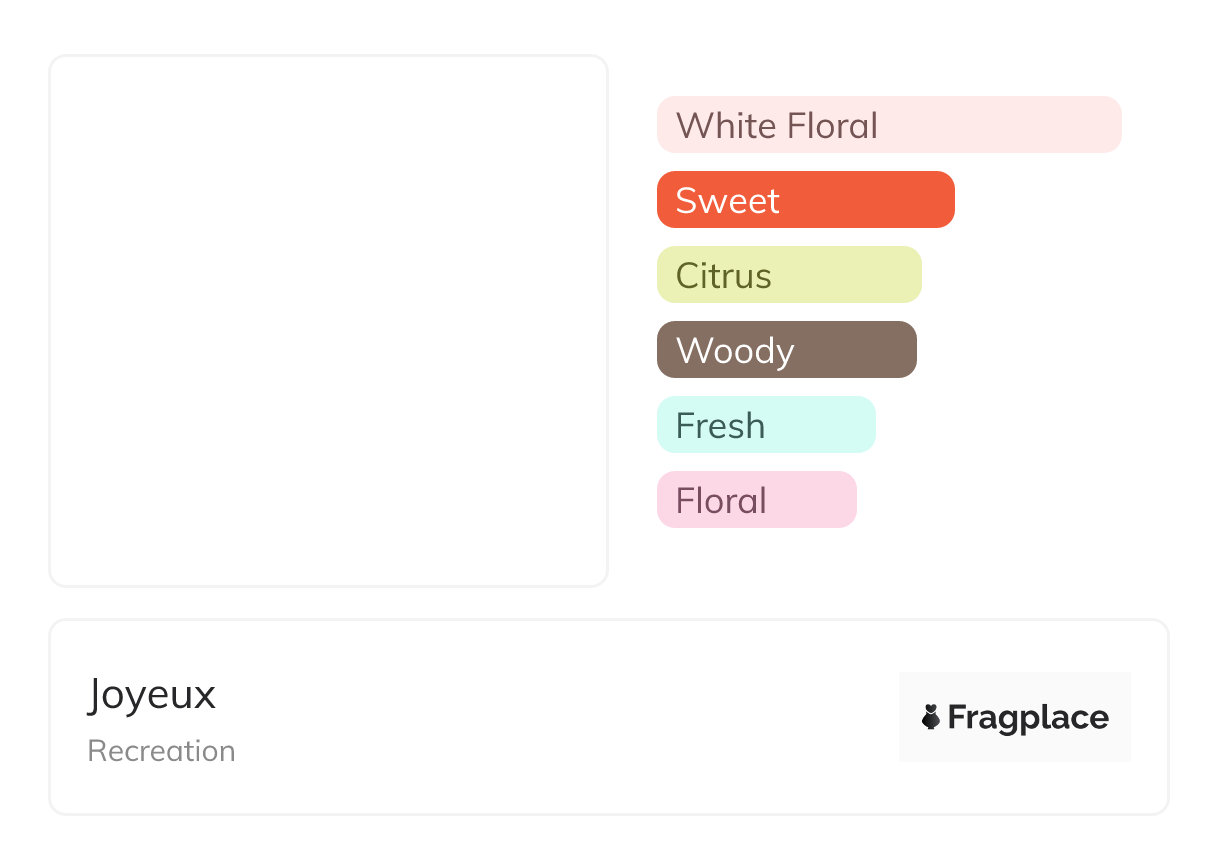Click the Joyeux fragrance title
Screen dimensions: 1218x864
point(152,694)
